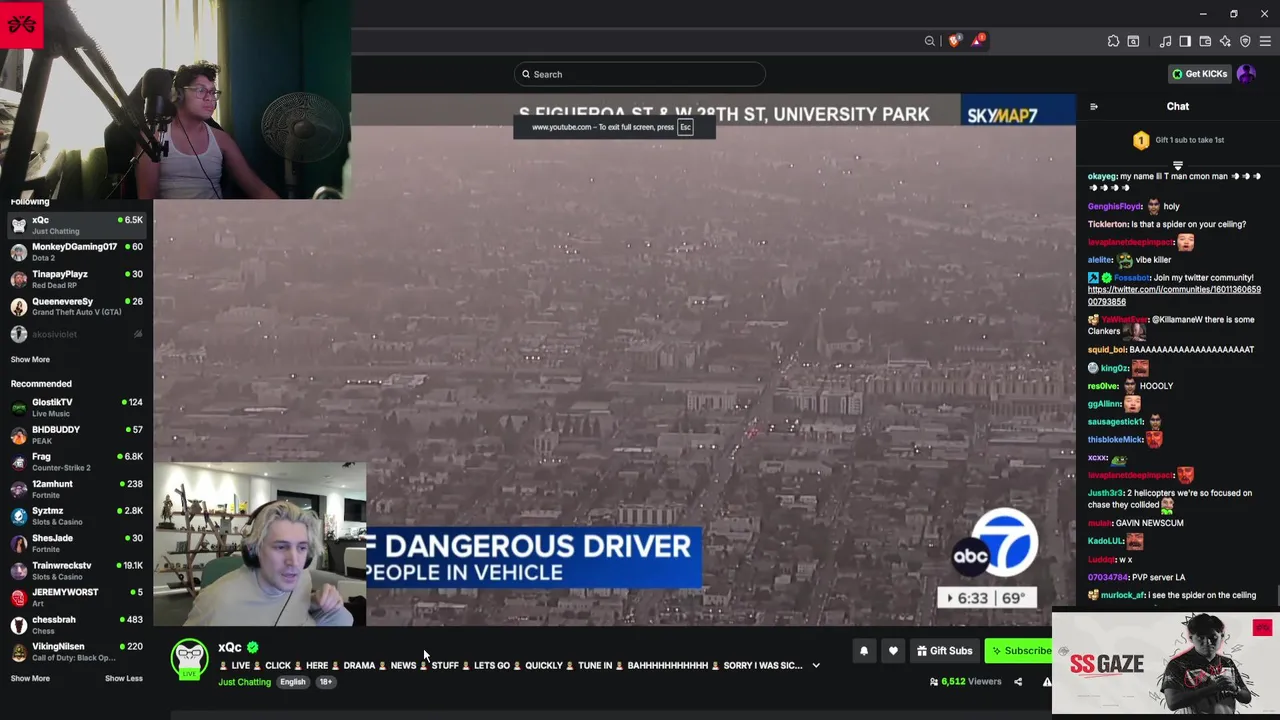This screenshot has width=1280, height=720.
Task: Show less recommended channels
Action: click(x=124, y=679)
